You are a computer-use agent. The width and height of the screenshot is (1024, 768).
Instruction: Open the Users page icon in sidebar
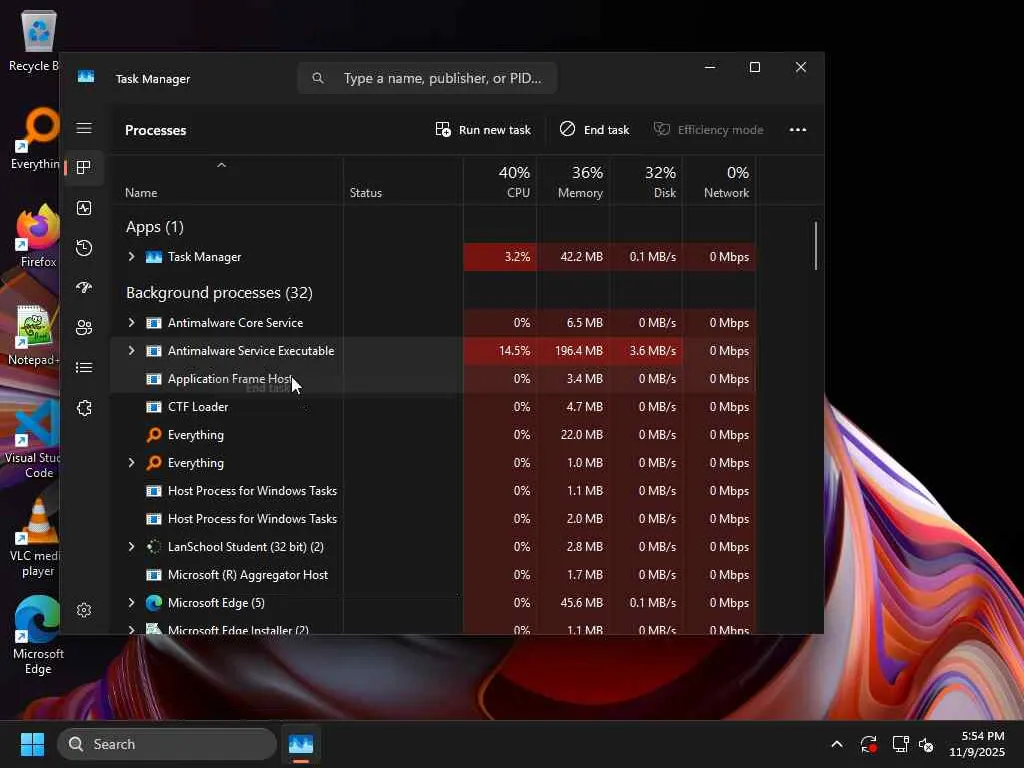[x=84, y=327]
